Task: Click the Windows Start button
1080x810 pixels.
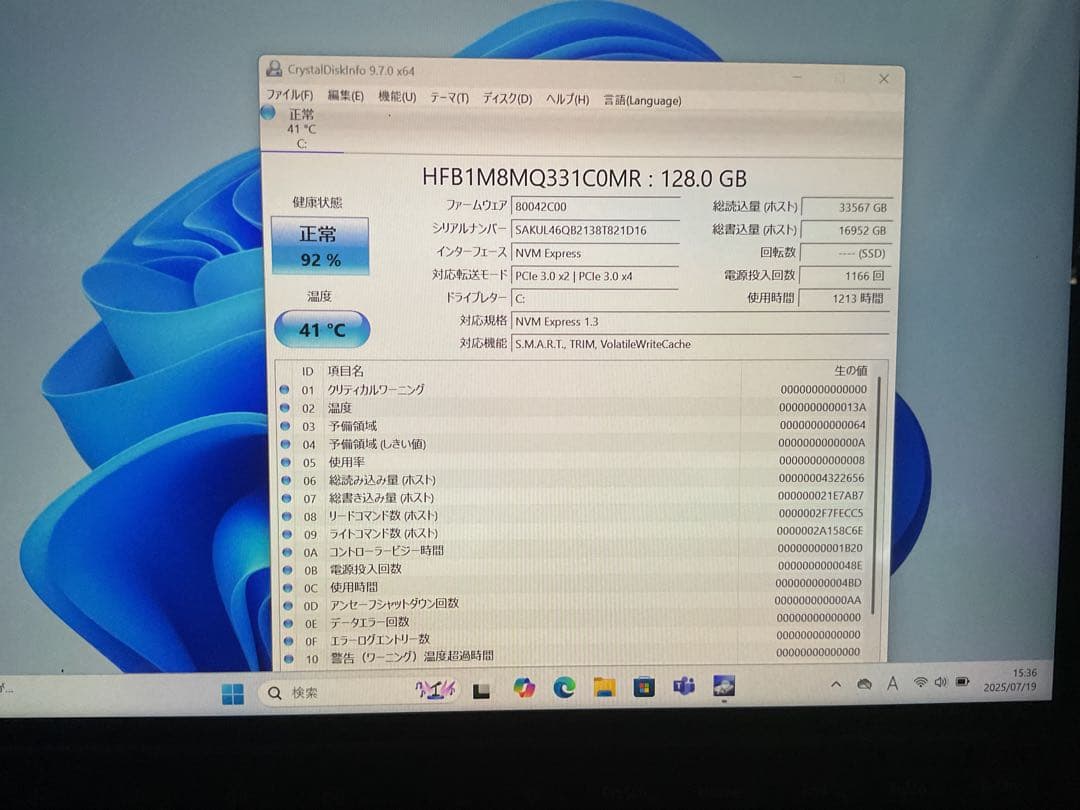Action: pos(233,689)
